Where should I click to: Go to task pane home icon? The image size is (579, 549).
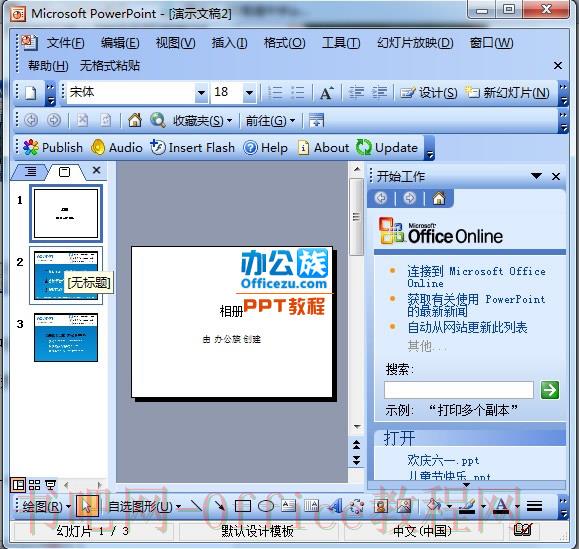point(439,198)
